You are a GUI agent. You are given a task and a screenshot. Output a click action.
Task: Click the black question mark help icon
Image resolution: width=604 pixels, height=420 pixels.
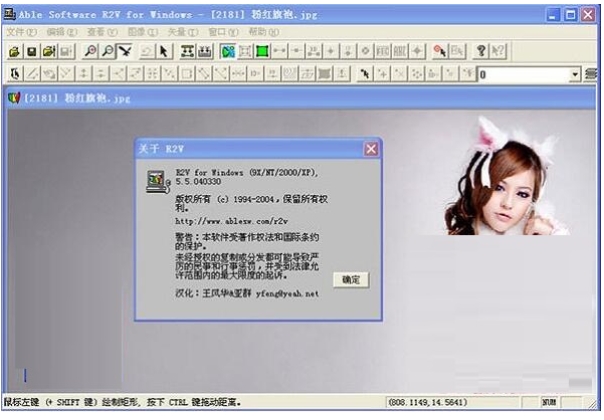[x=480, y=51]
